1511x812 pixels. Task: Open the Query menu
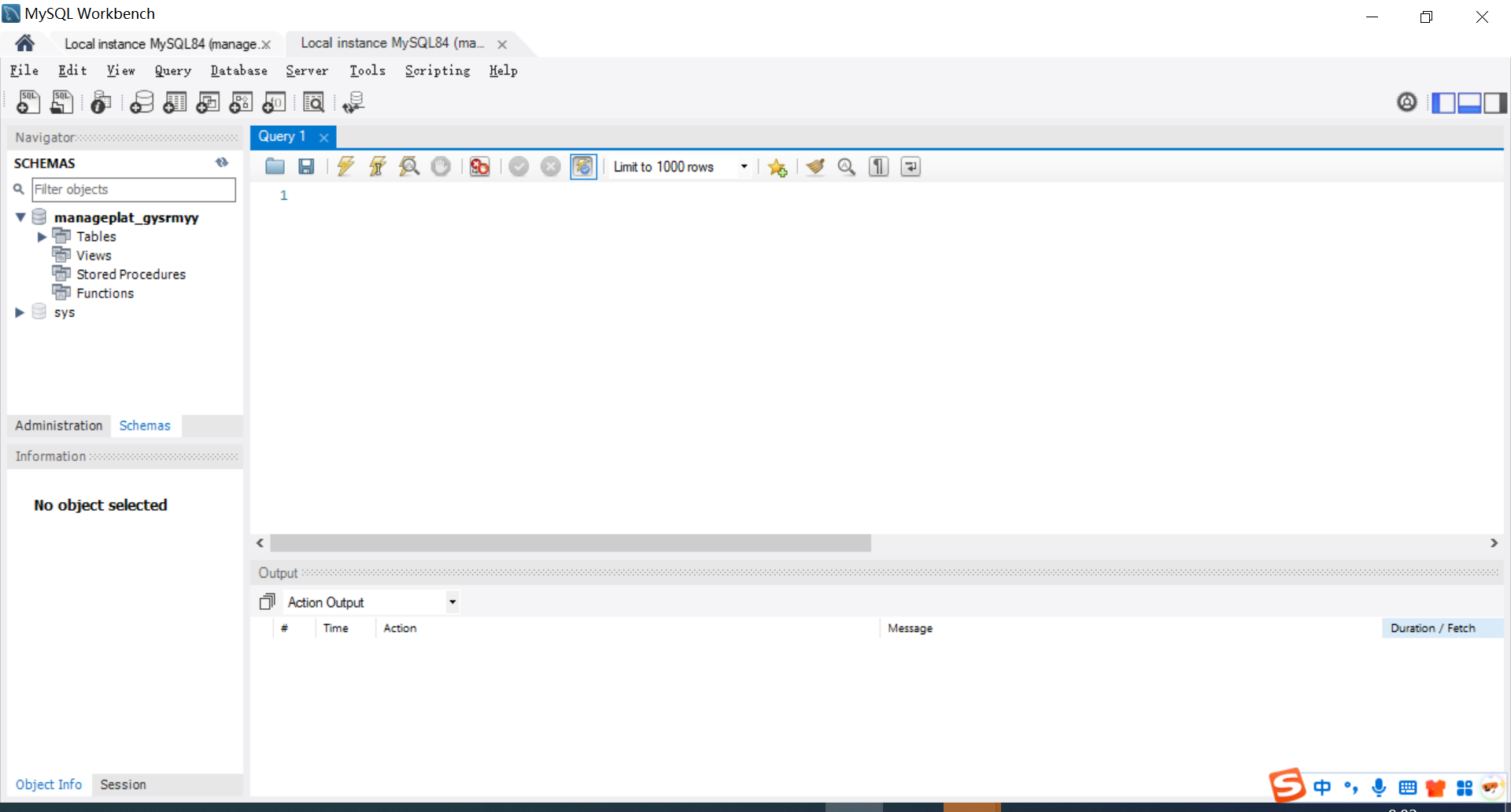click(173, 70)
